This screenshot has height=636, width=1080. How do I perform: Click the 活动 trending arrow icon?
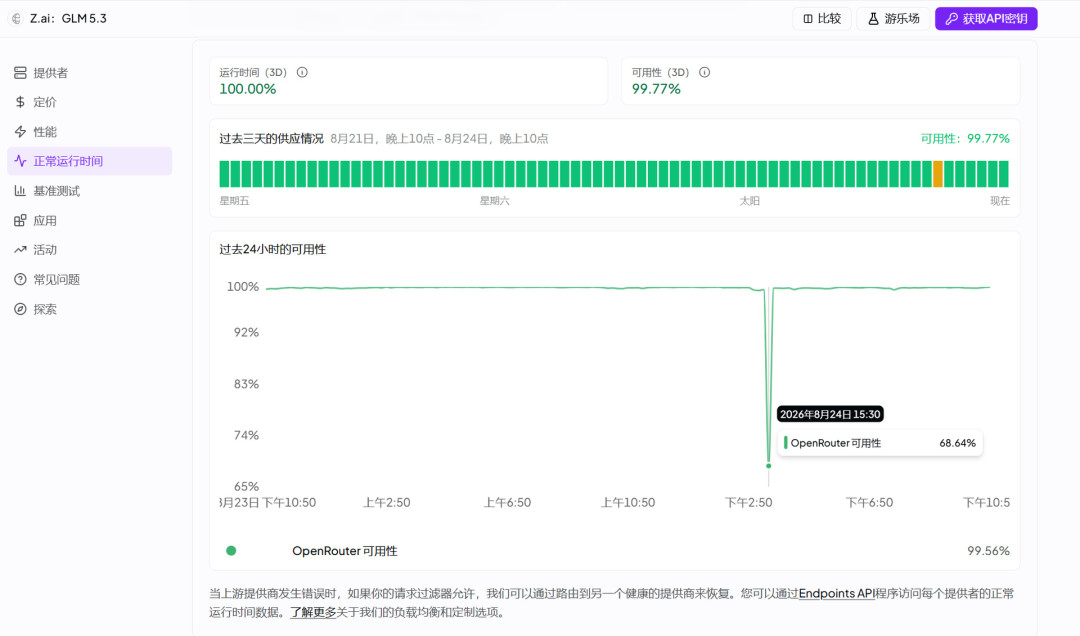[20, 249]
